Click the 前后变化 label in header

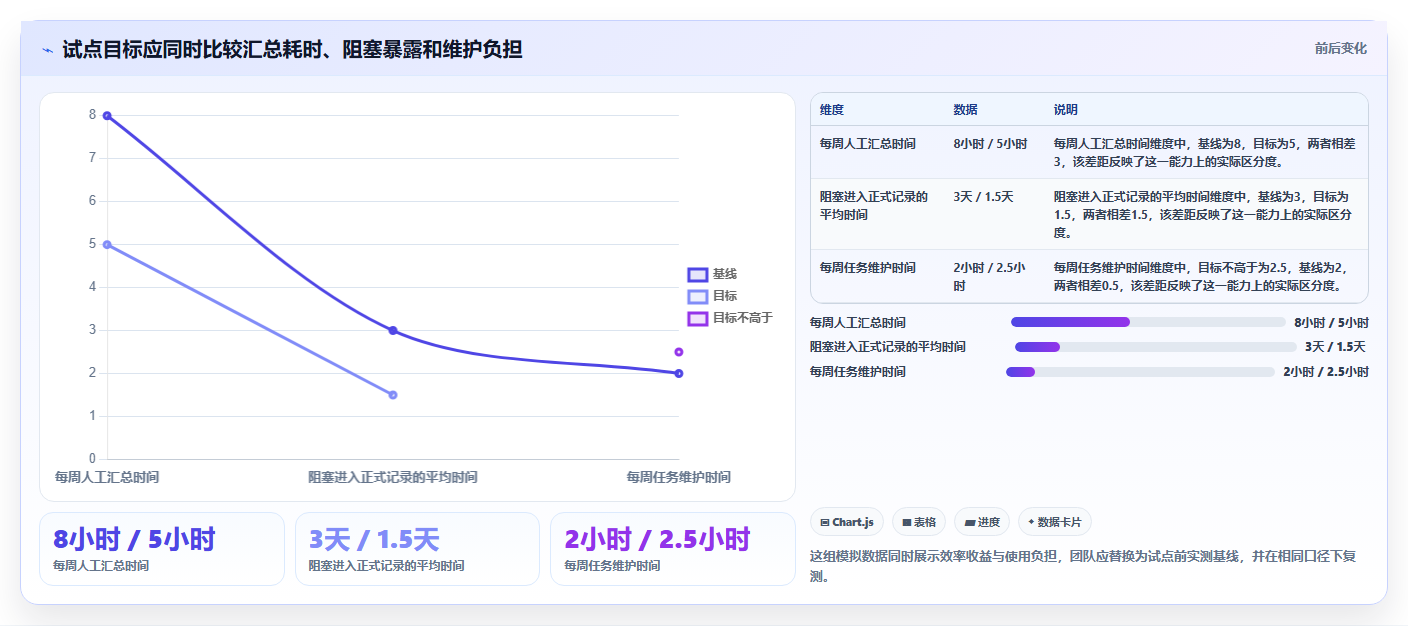[1340, 49]
